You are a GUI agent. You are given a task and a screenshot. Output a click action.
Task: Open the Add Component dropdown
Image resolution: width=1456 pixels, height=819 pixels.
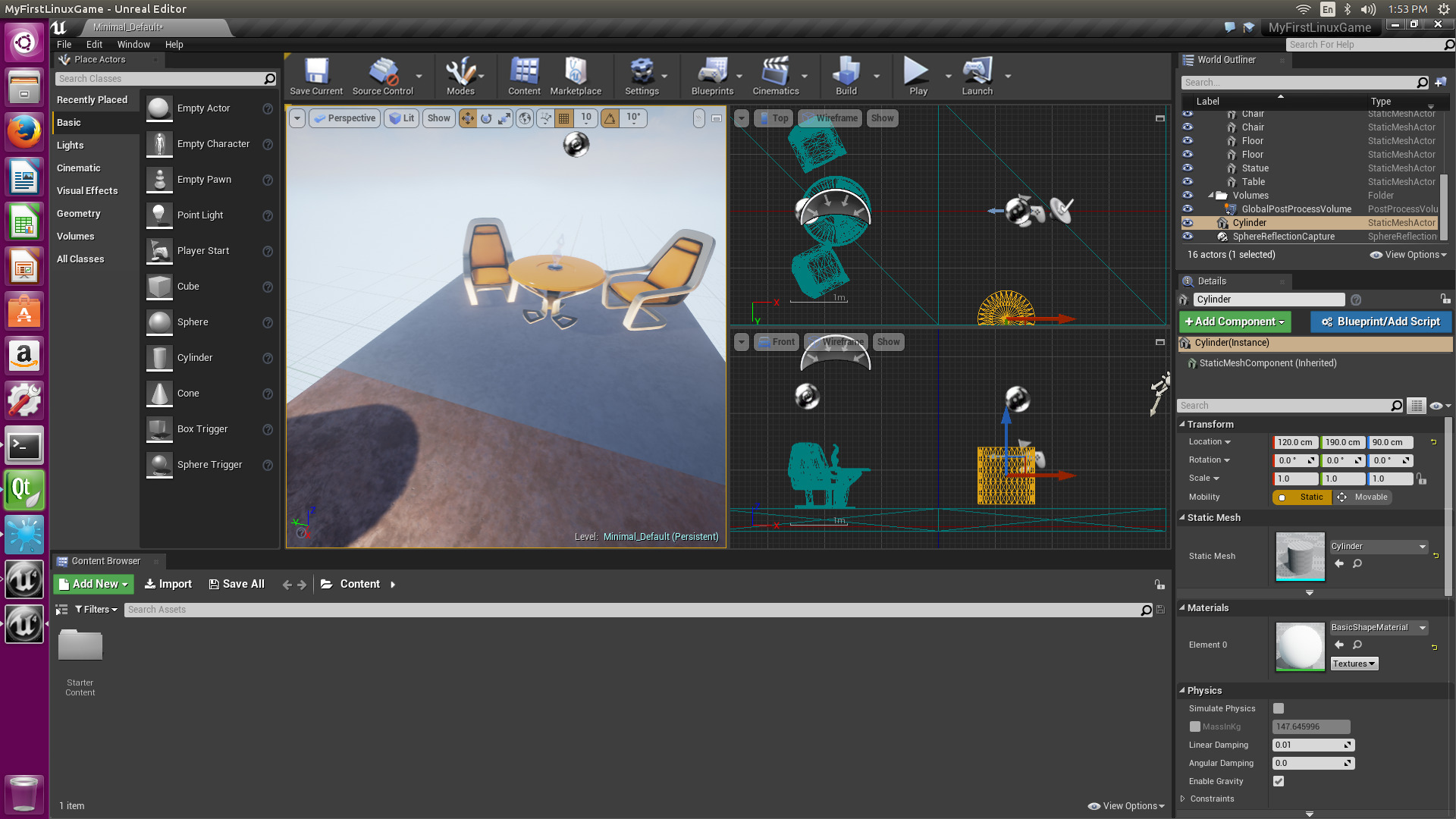pyautogui.click(x=1235, y=322)
